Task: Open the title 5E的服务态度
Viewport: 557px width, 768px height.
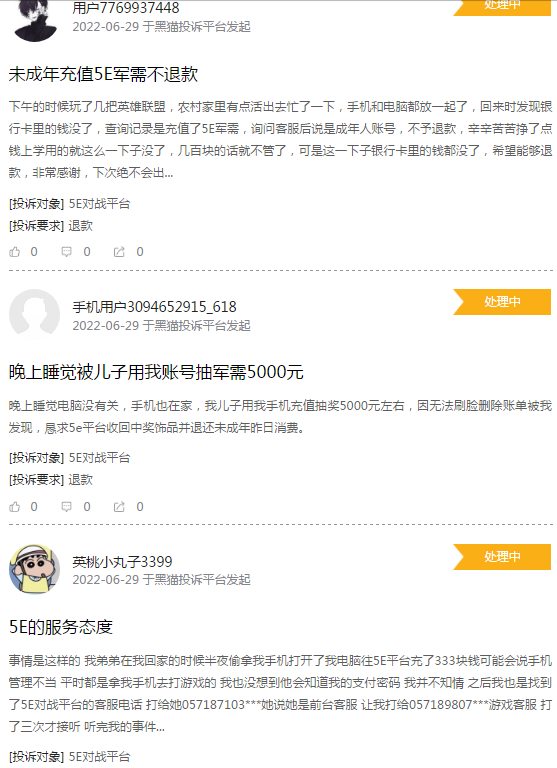Action: pos(61,627)
